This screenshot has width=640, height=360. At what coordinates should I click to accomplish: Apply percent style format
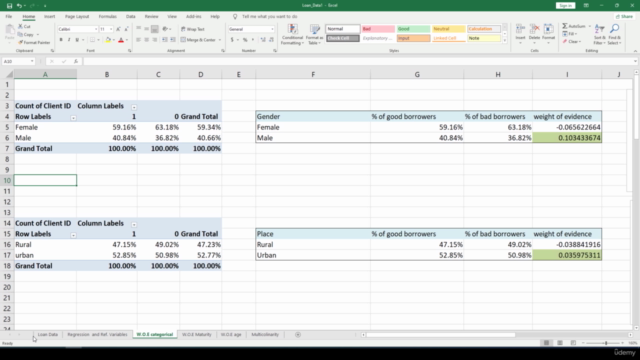pyautogui.click(x=245, y=40)
